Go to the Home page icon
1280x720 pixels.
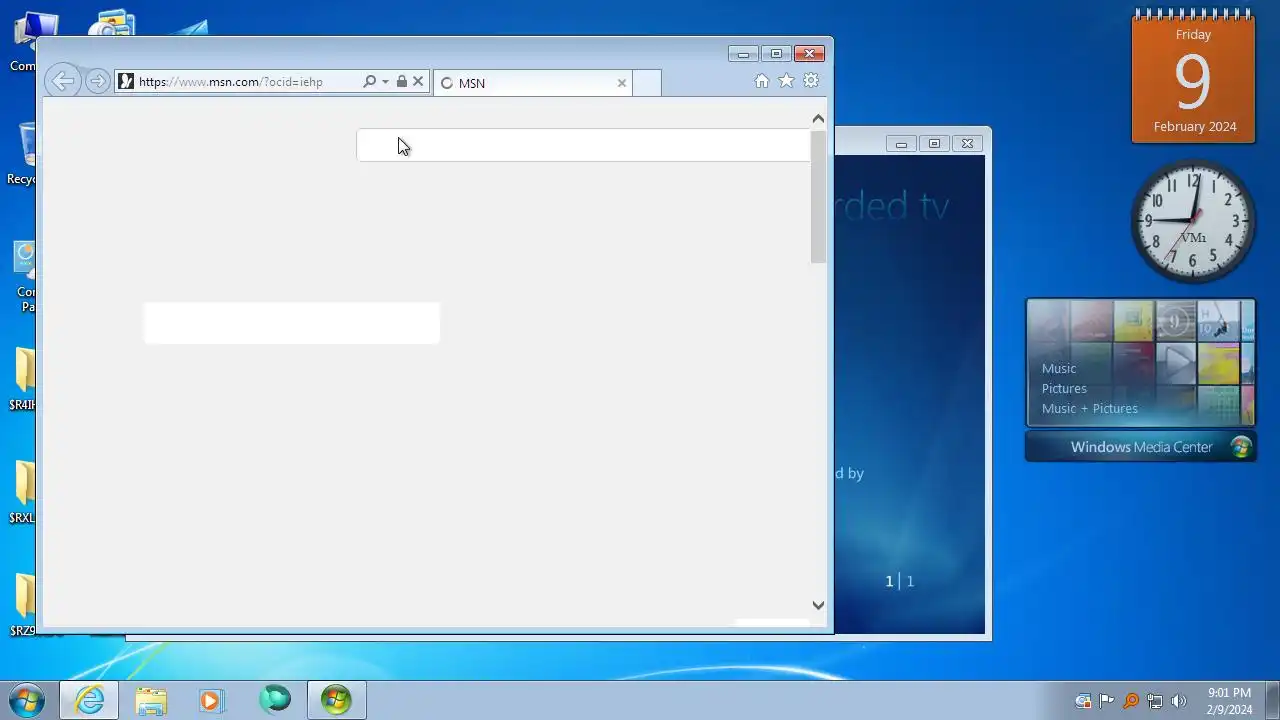click(x=762, y=81)
